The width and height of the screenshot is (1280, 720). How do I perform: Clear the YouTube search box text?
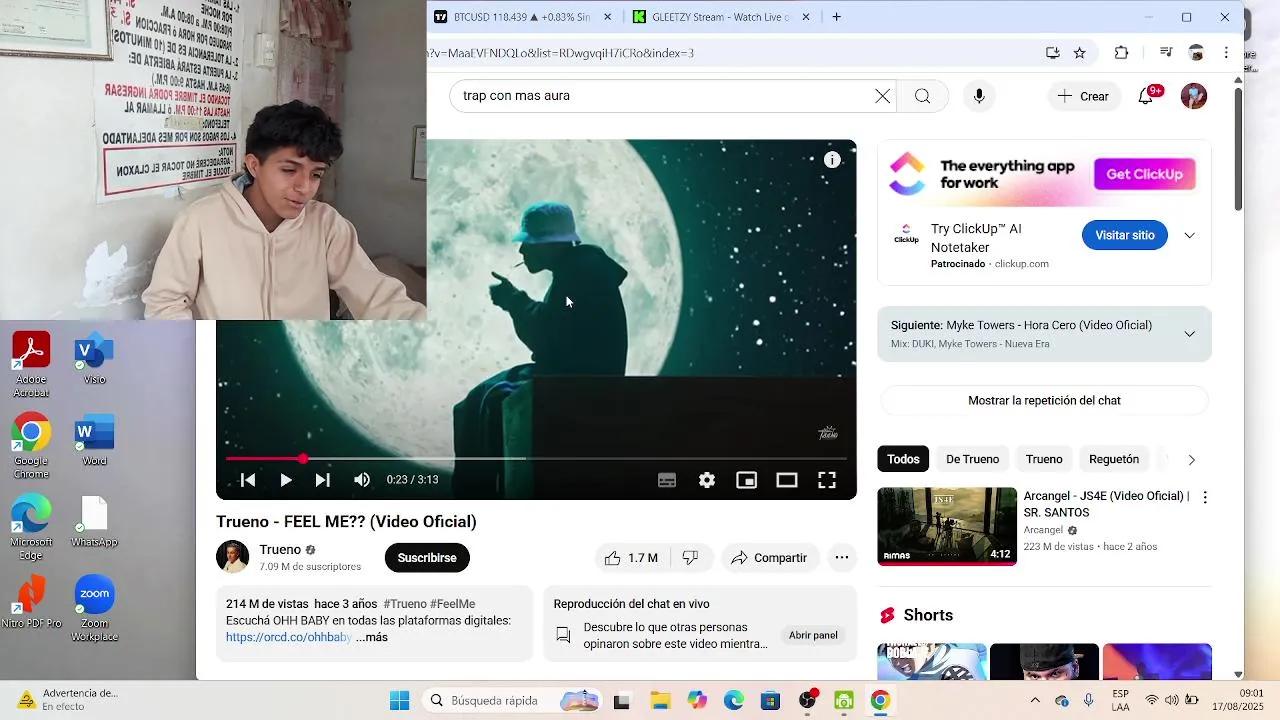coord(882,96)
